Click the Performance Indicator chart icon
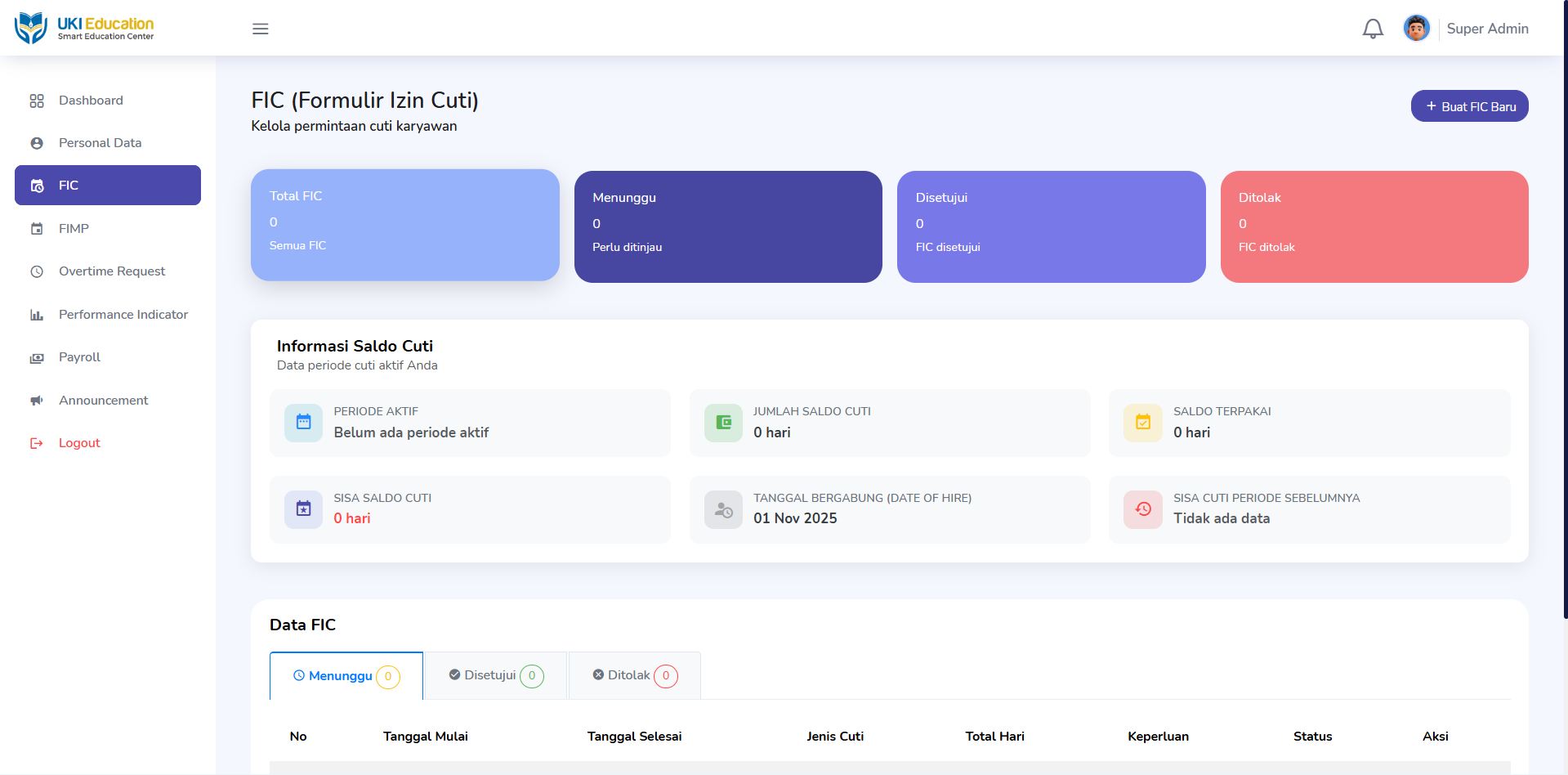Viewport: 1568px width, 775px height. click(x=37, y=315)
